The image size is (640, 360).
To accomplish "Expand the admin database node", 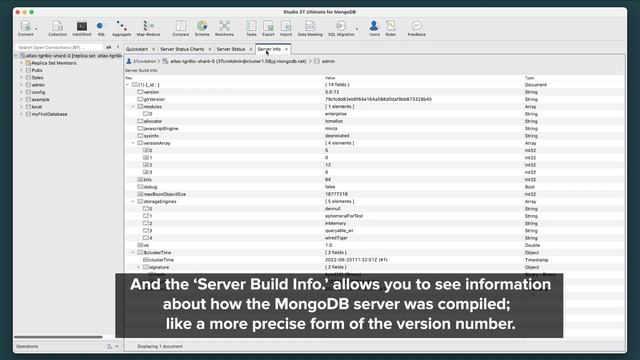I will click(x=21, y=85).
